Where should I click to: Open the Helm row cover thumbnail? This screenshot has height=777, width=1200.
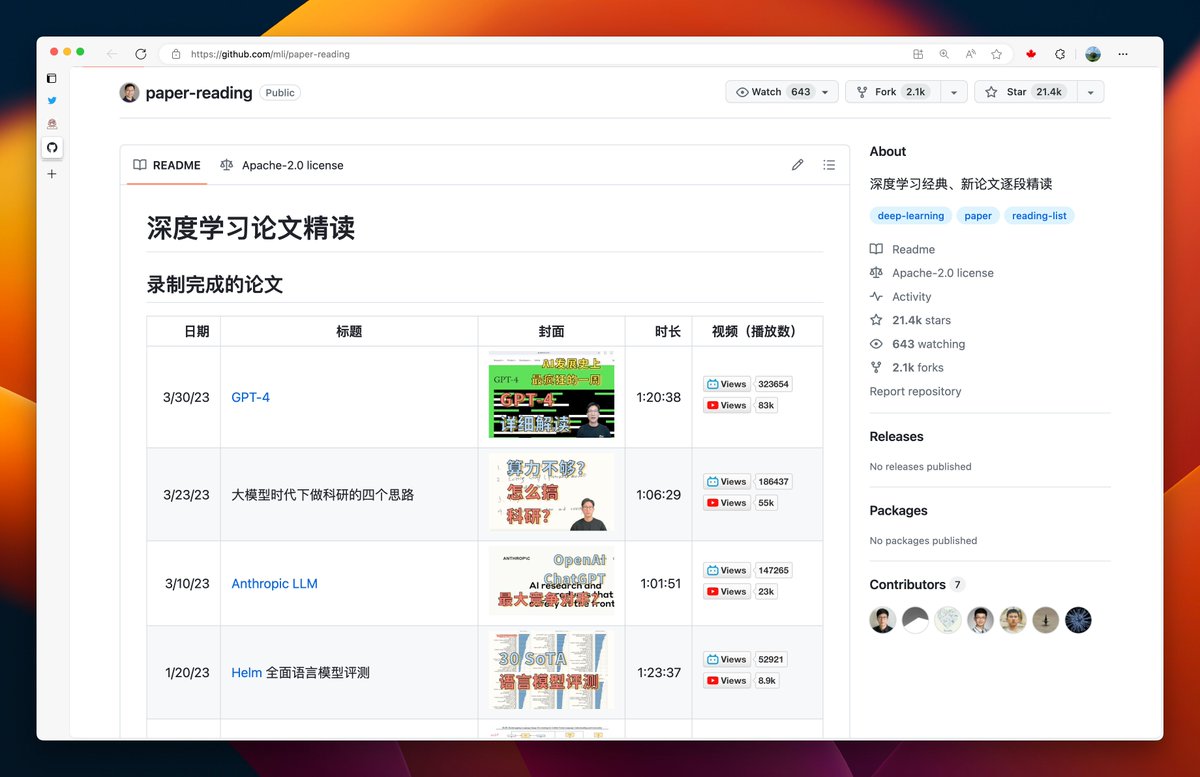[552, 670]
